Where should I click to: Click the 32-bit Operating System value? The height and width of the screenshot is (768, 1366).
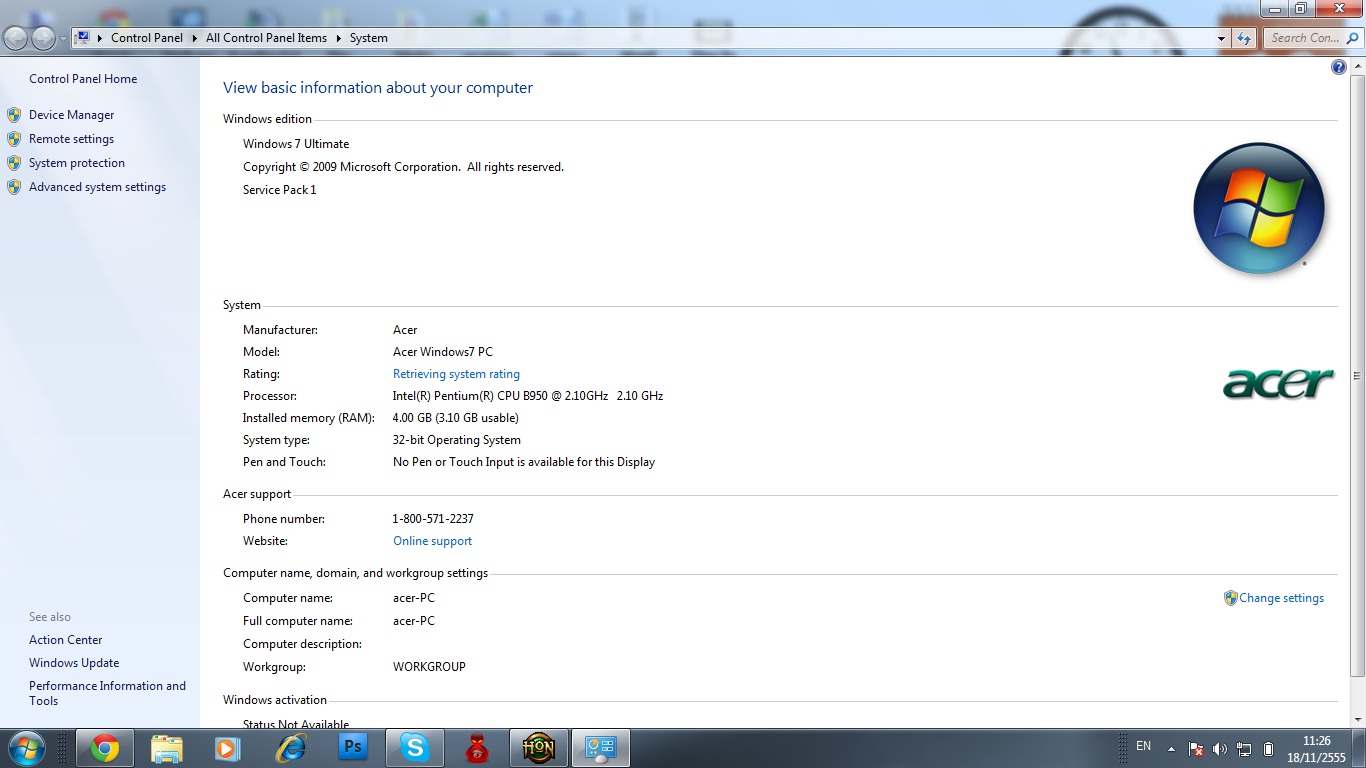[457, 440]
